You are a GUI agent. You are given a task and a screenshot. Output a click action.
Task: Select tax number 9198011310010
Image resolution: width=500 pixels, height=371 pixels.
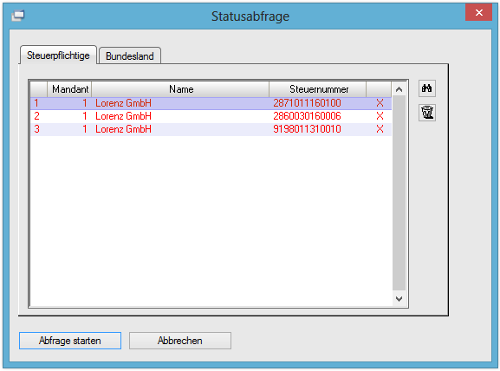pos(307,129)
